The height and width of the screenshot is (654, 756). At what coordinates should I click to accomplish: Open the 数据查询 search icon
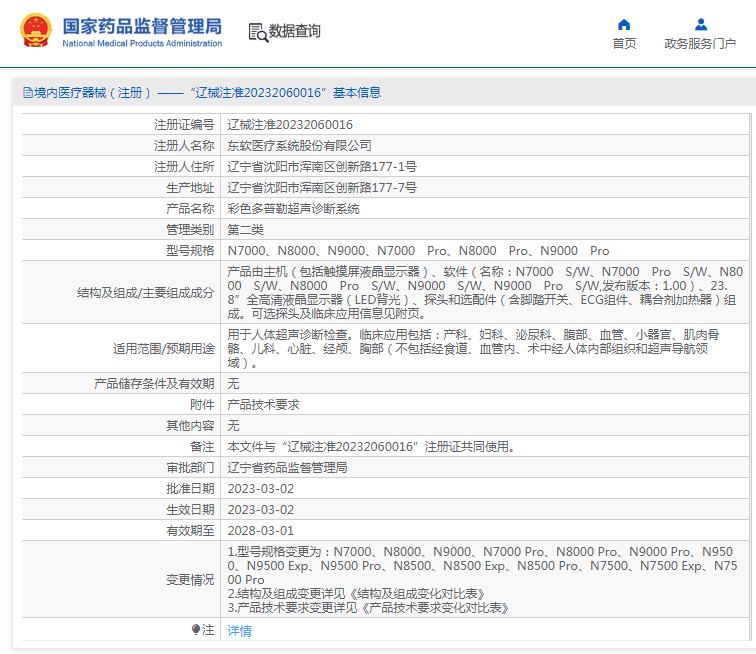(x=257, y=31)
